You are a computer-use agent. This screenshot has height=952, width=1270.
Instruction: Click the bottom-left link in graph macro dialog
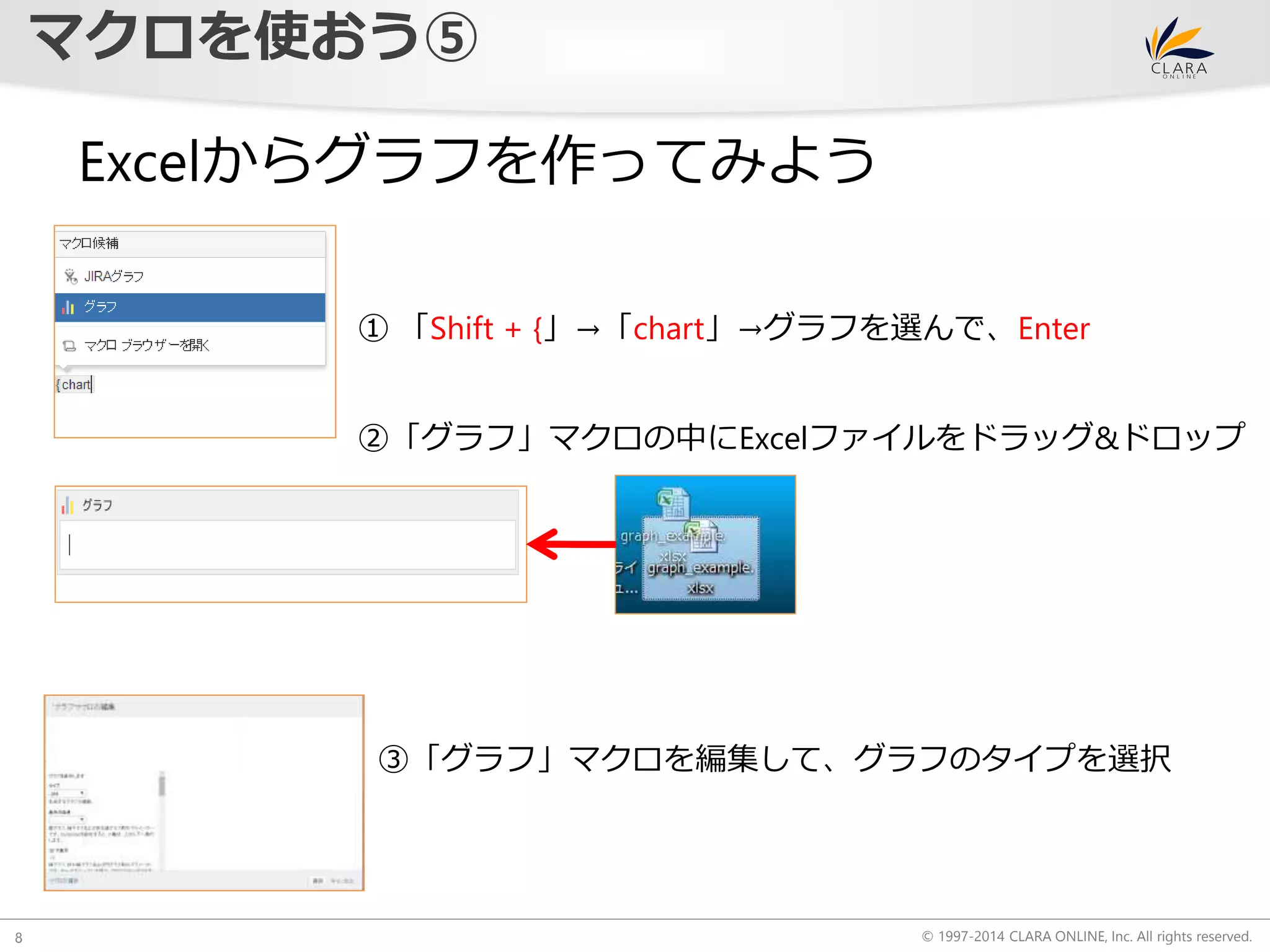64,881
